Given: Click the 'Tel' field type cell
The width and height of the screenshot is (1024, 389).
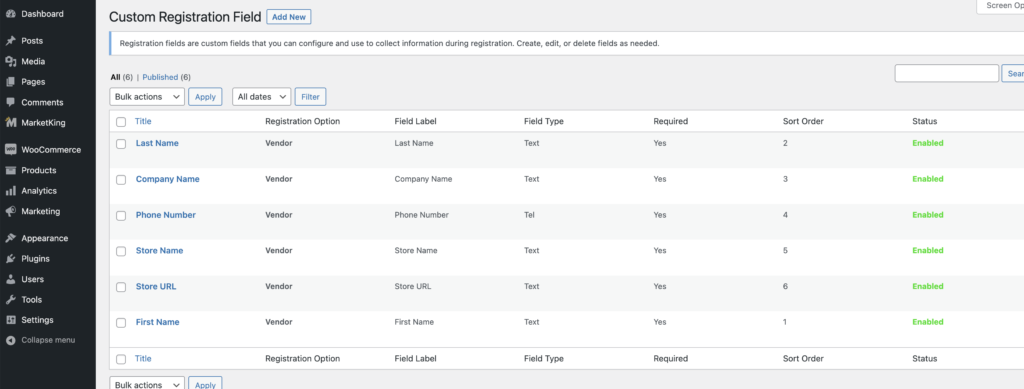Looking at the screenshot, I should [x=530, y=215].
